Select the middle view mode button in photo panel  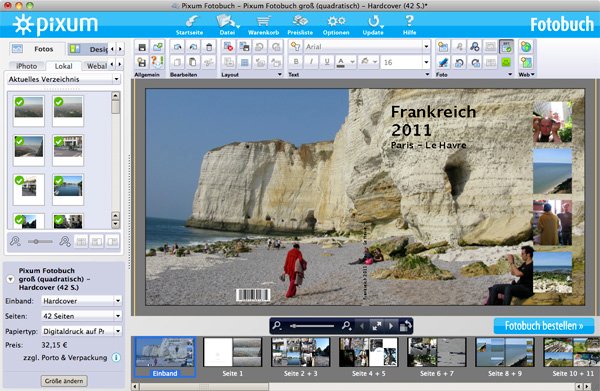point(97,241)
